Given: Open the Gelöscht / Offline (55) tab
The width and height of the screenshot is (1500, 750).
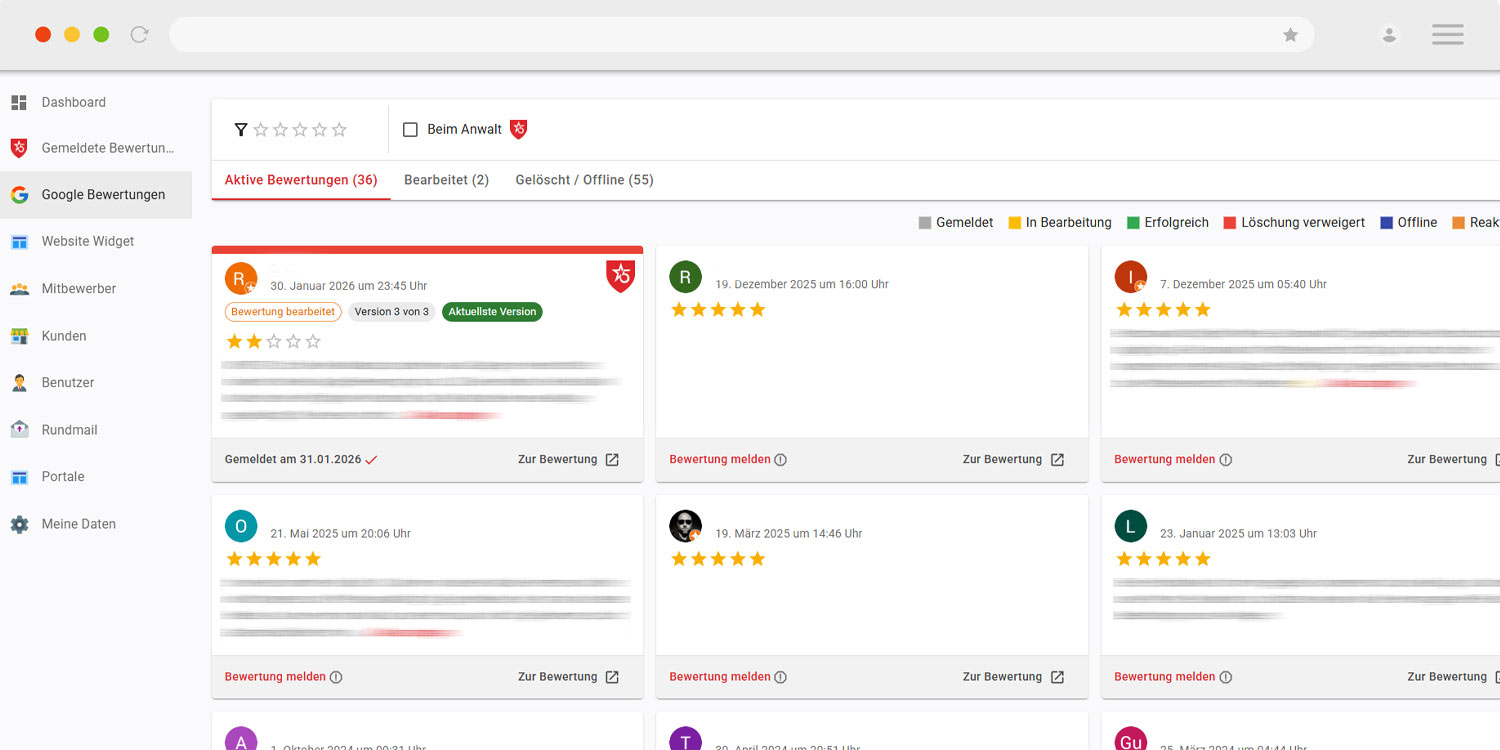Looking at the screenshot, I should tap(584, 180).
